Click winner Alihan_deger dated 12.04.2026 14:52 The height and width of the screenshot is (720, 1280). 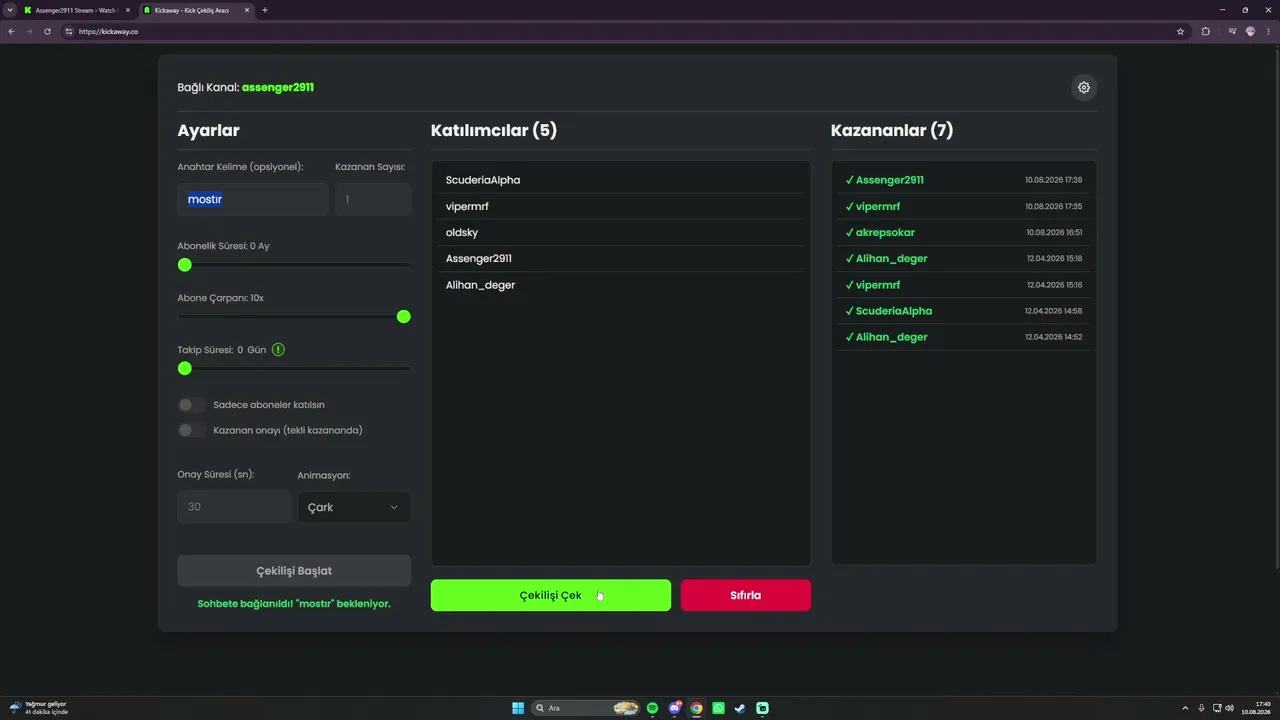click(x=964, y=337)
